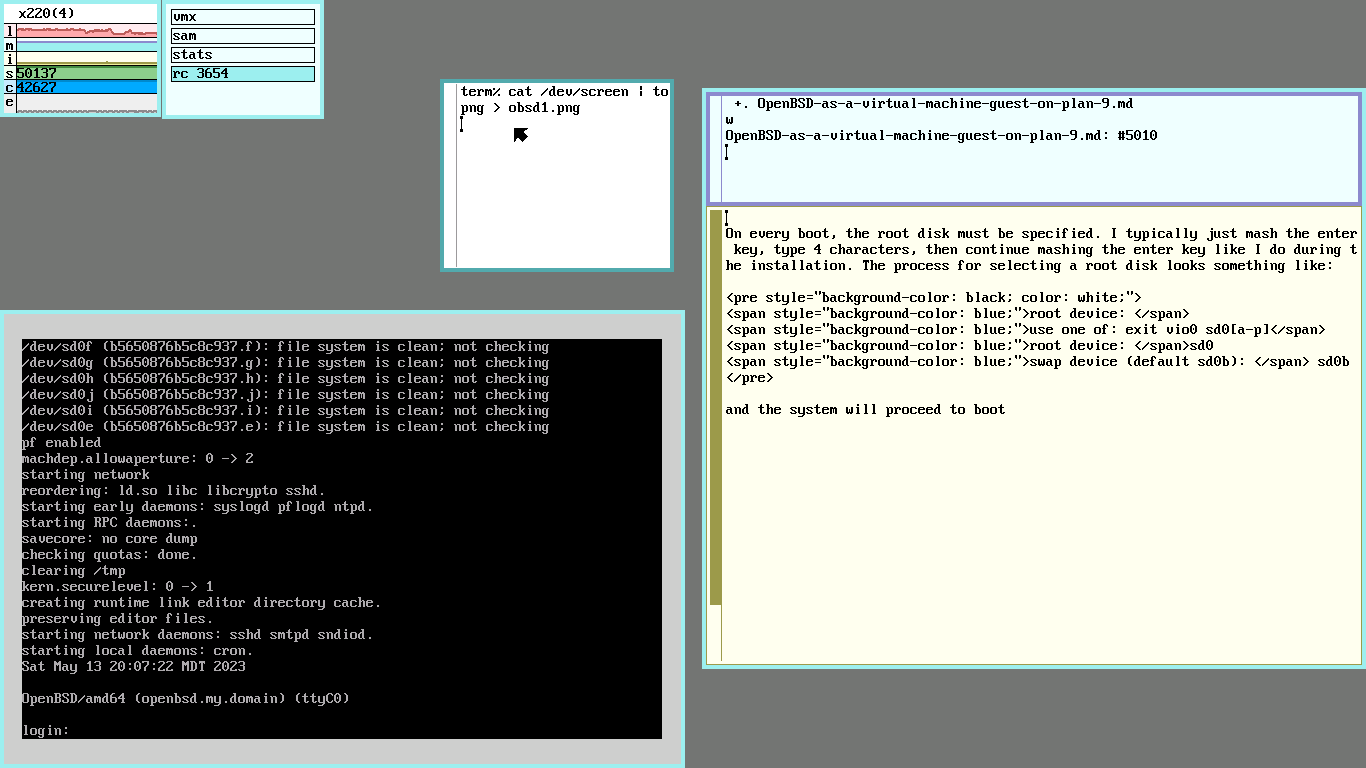
Task: Click the 'swap device (default sd0b)' line in sam
Action: click(1037, 362)
